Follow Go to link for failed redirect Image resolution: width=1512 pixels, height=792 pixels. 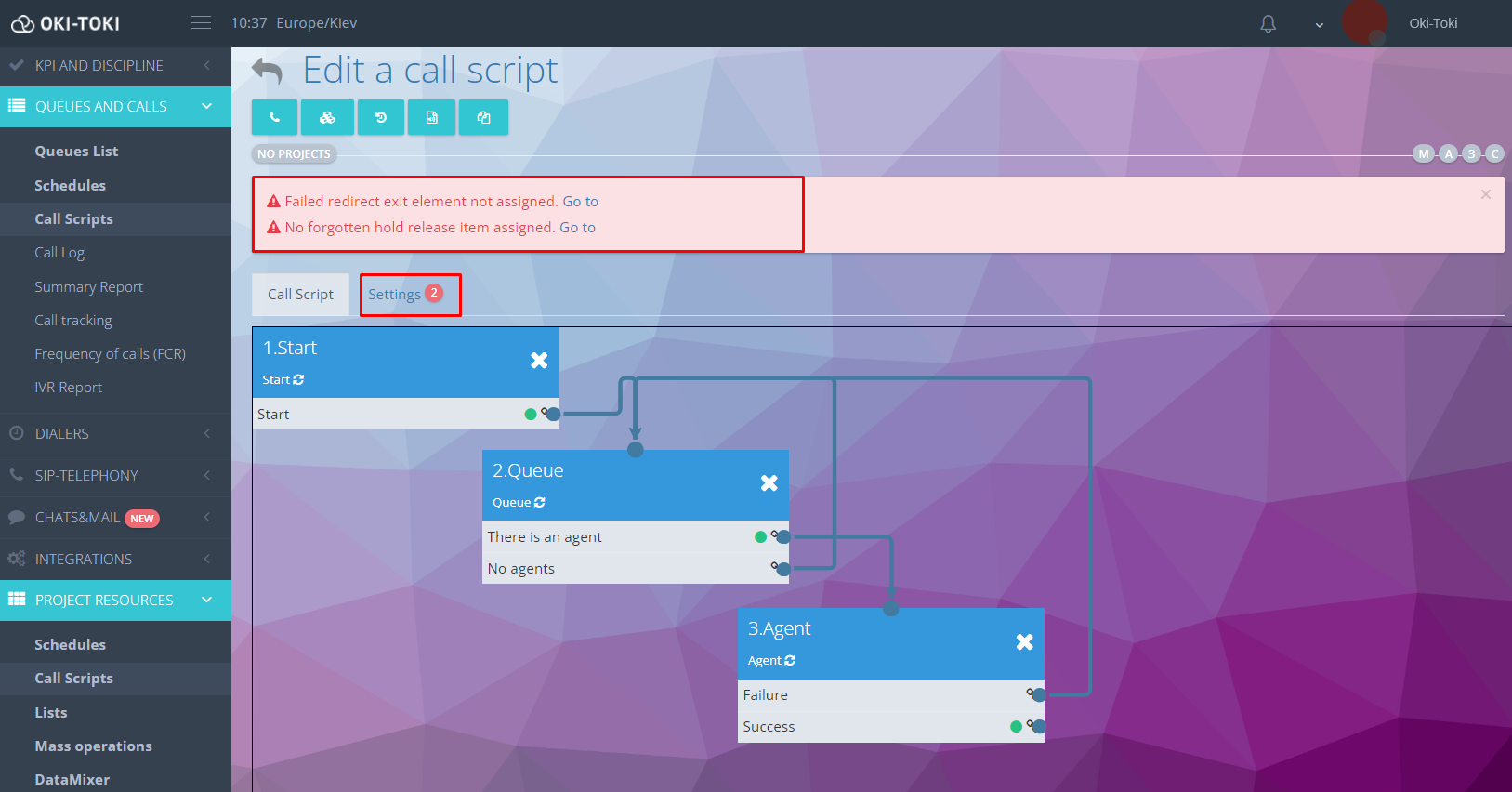click(580, 202)
